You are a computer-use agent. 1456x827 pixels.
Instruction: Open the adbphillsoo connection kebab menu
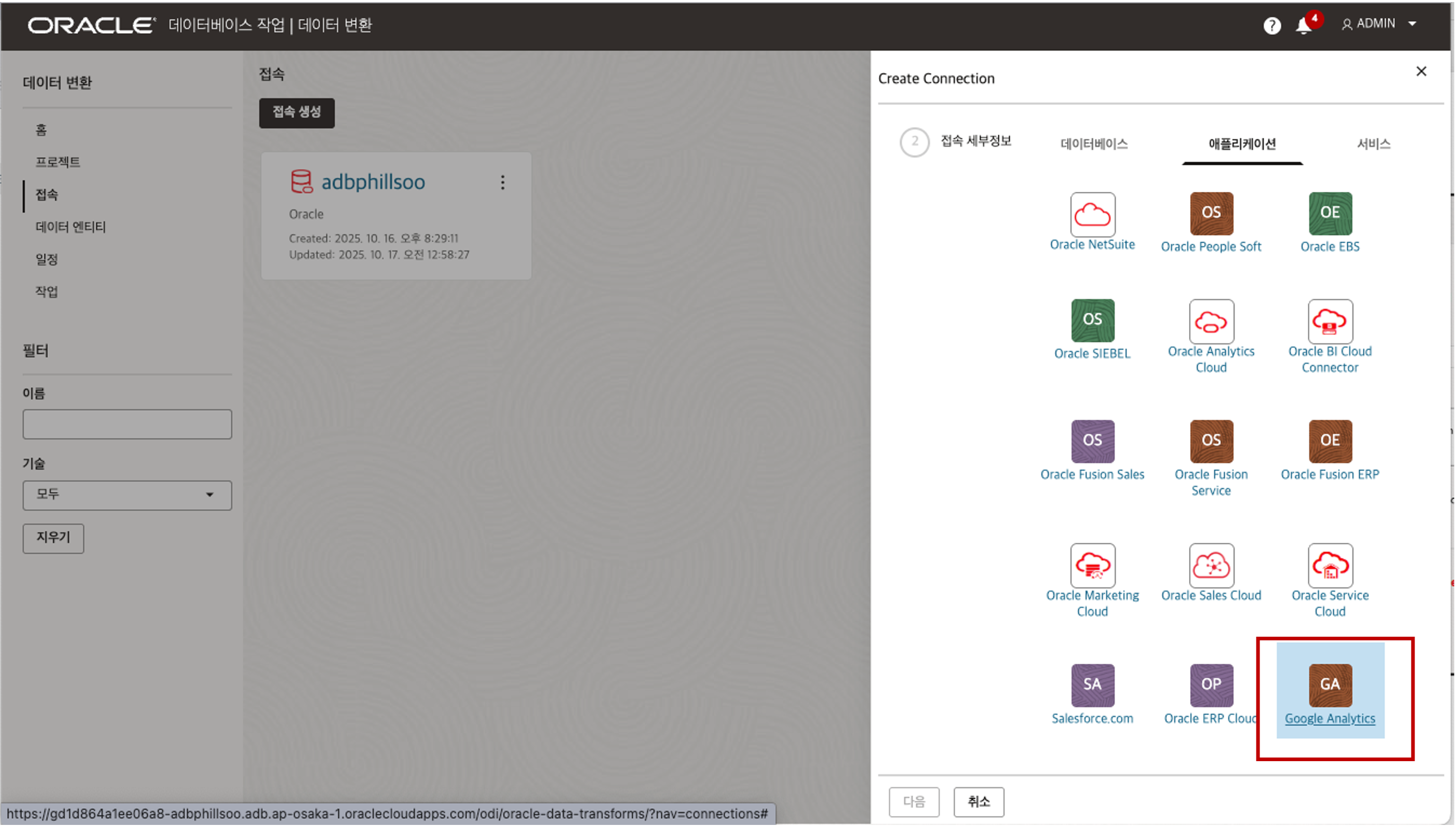pyautogui.click(x=502, y=183)
